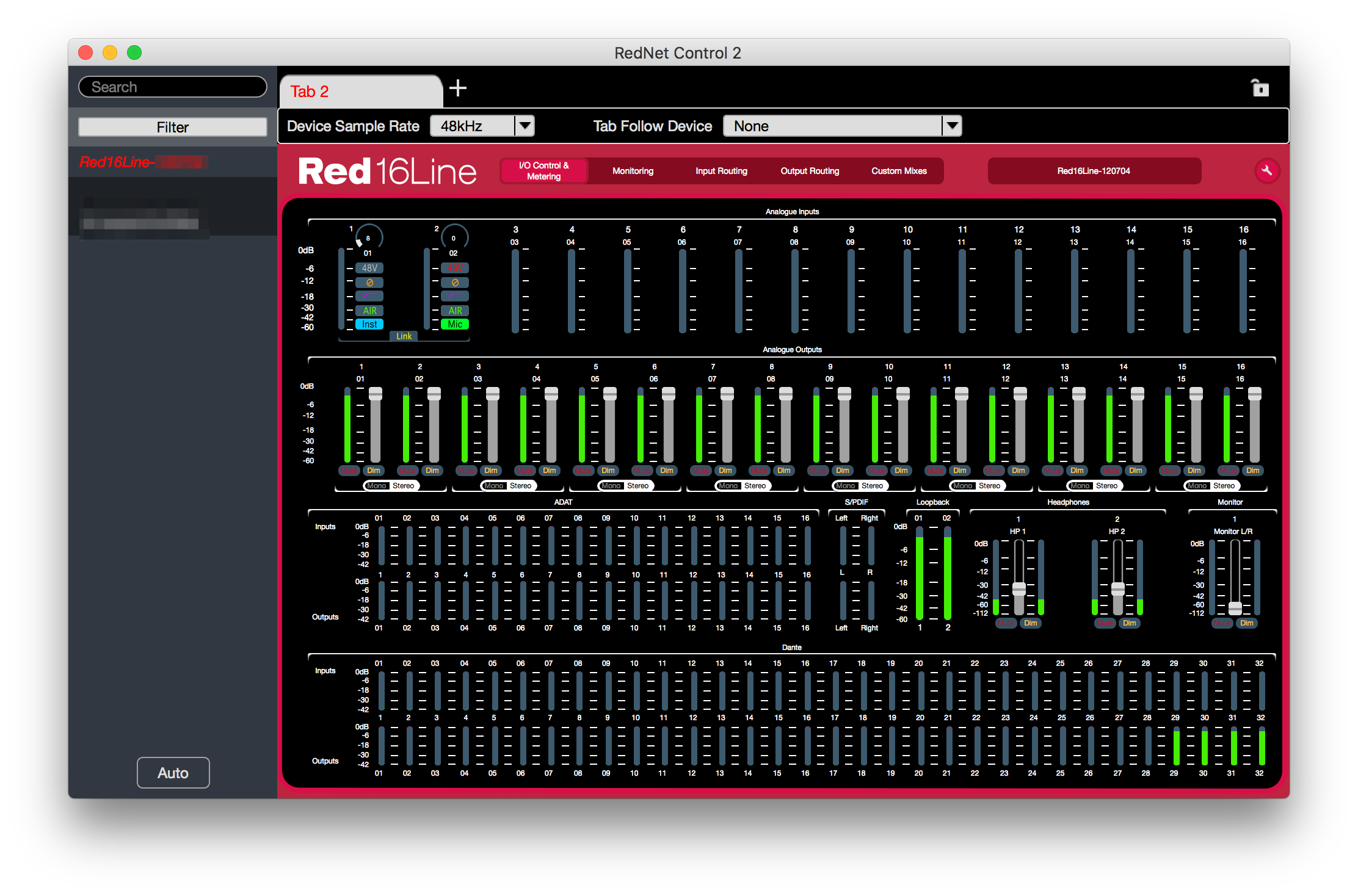Image resolution: width=1358 pixels, height=896 pixels.
Task: Click the Filter button
Action: coord(173,127)
